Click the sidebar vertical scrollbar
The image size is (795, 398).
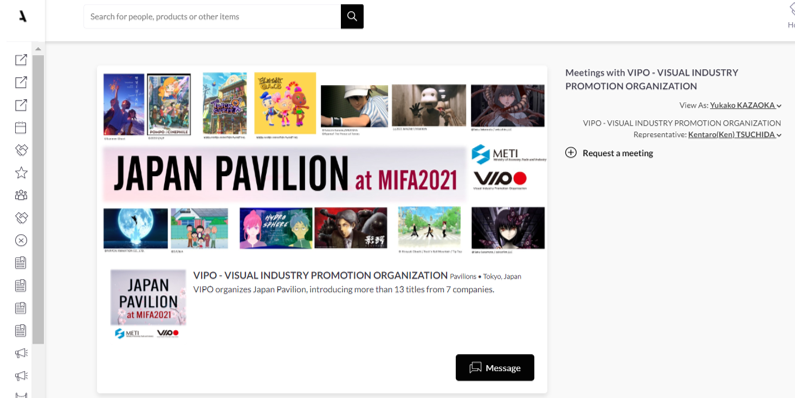click(x=38, y=200)
